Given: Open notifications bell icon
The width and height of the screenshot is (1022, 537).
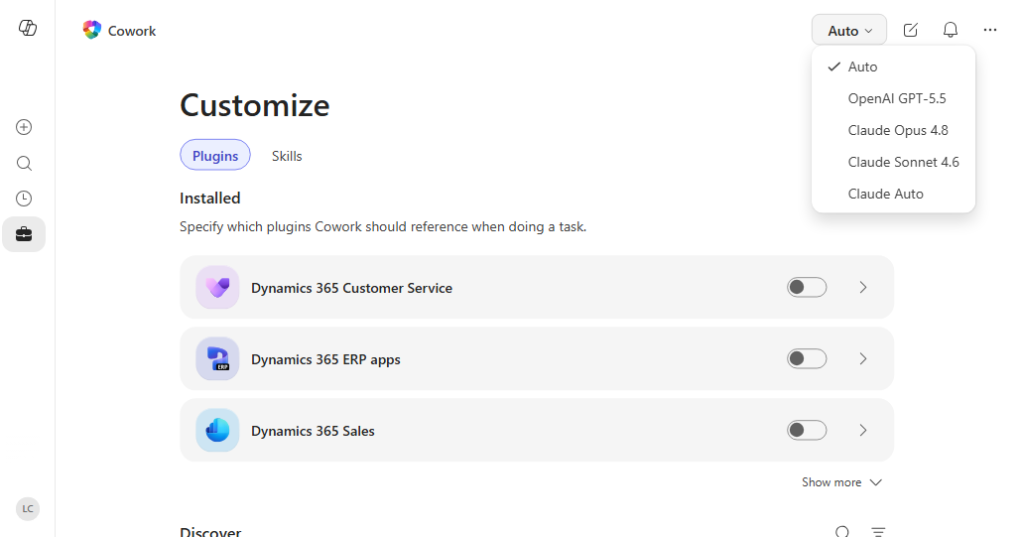Looking at the screenshot, I should [x=950, y=30].
